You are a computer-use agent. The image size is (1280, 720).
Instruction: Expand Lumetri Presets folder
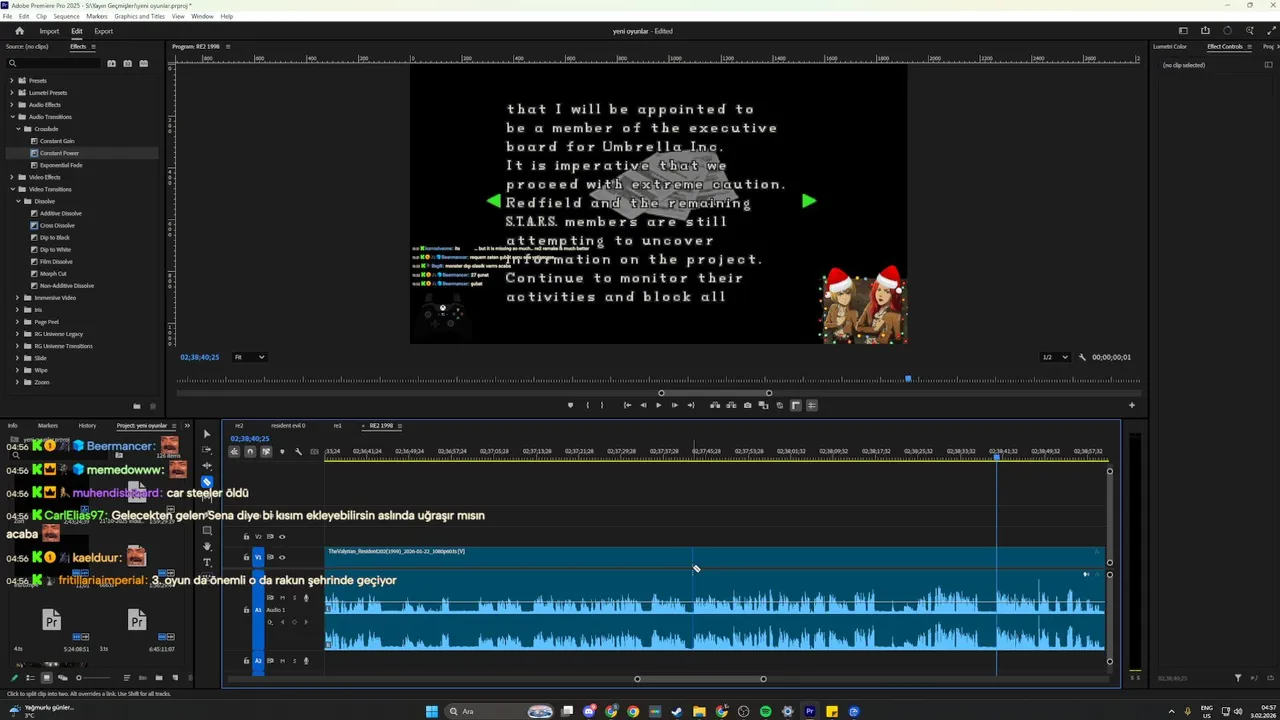[11, 93]
